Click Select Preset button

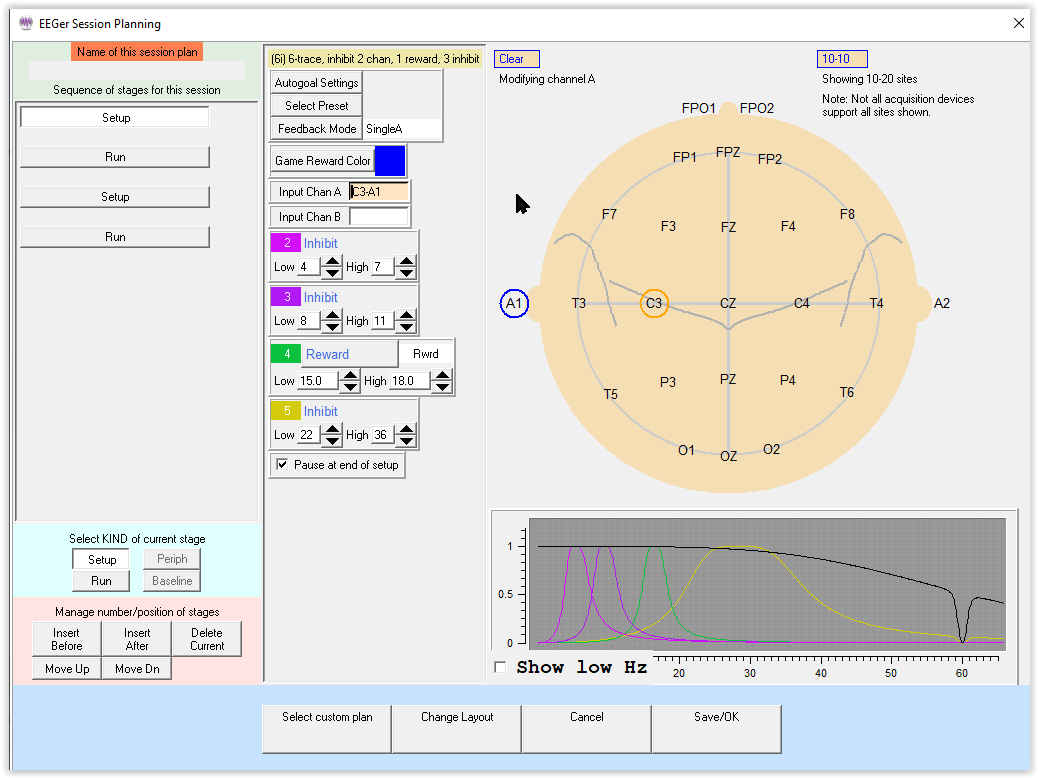(316, 106)
